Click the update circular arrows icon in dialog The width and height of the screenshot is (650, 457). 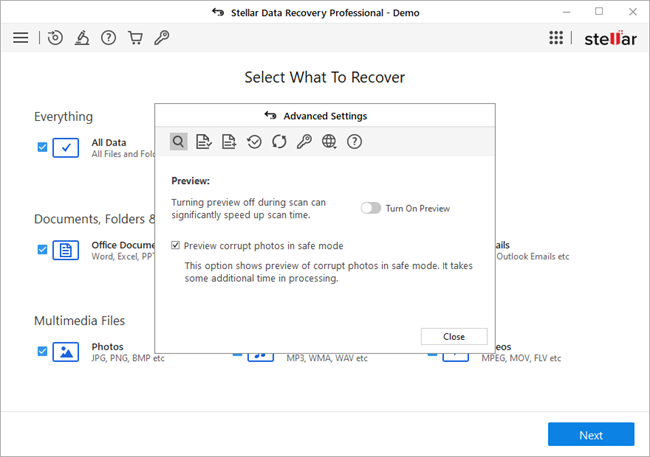279,142
